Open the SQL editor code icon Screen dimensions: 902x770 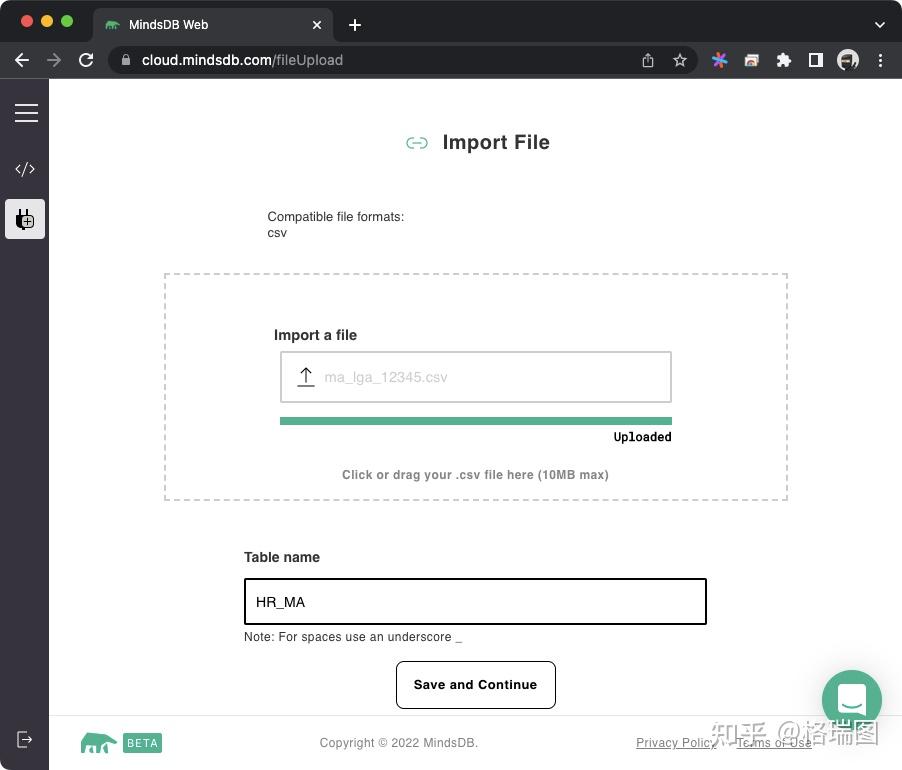tap(25, 169)
